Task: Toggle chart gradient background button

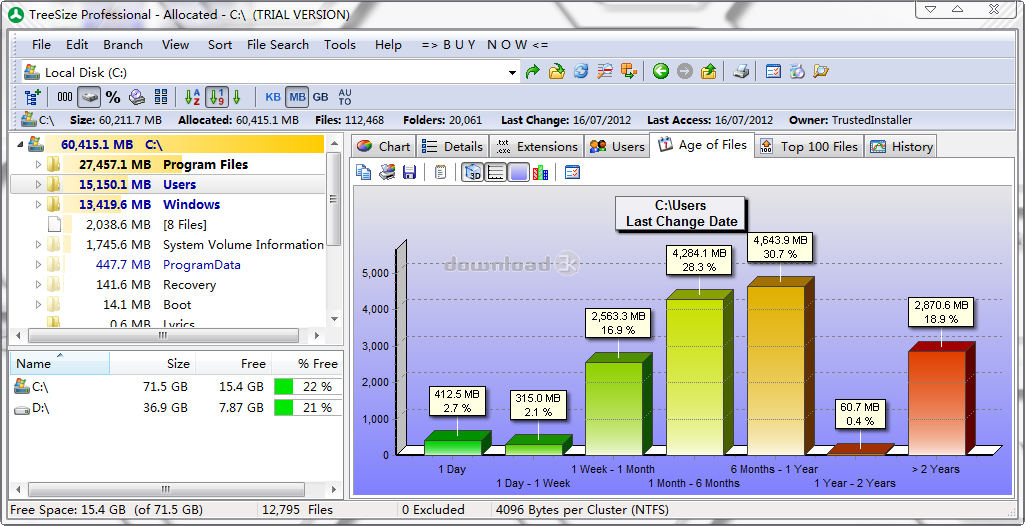Action: (518, 173)
